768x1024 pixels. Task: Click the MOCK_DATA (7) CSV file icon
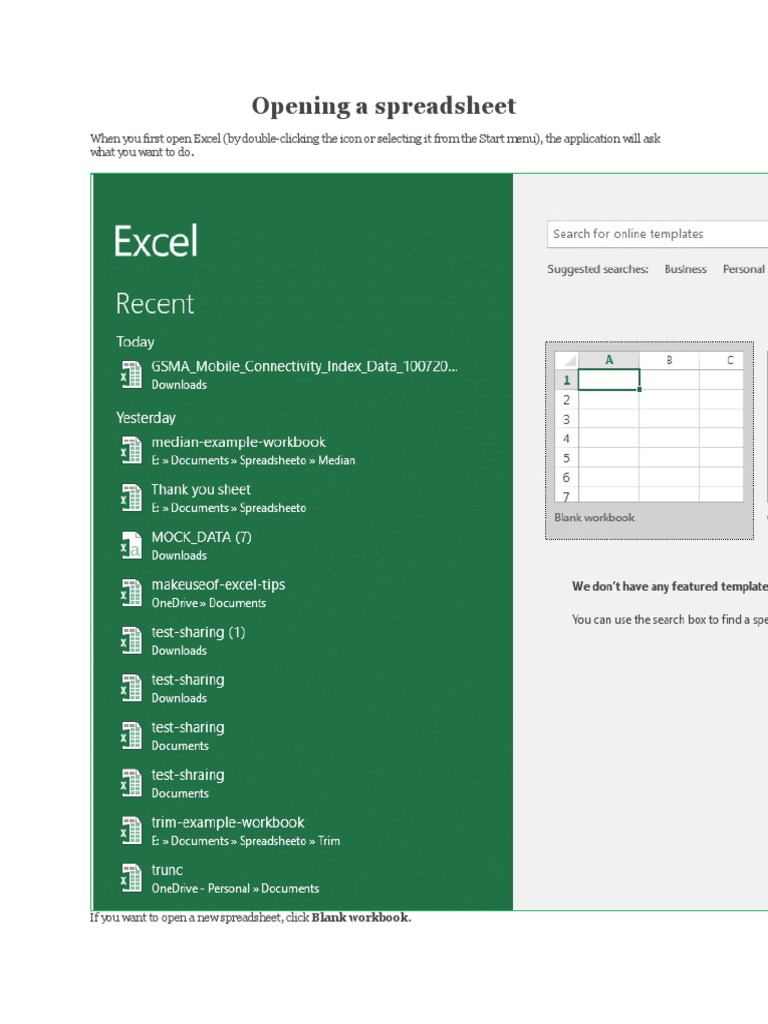pyautogui.click(x=131, y=546)
